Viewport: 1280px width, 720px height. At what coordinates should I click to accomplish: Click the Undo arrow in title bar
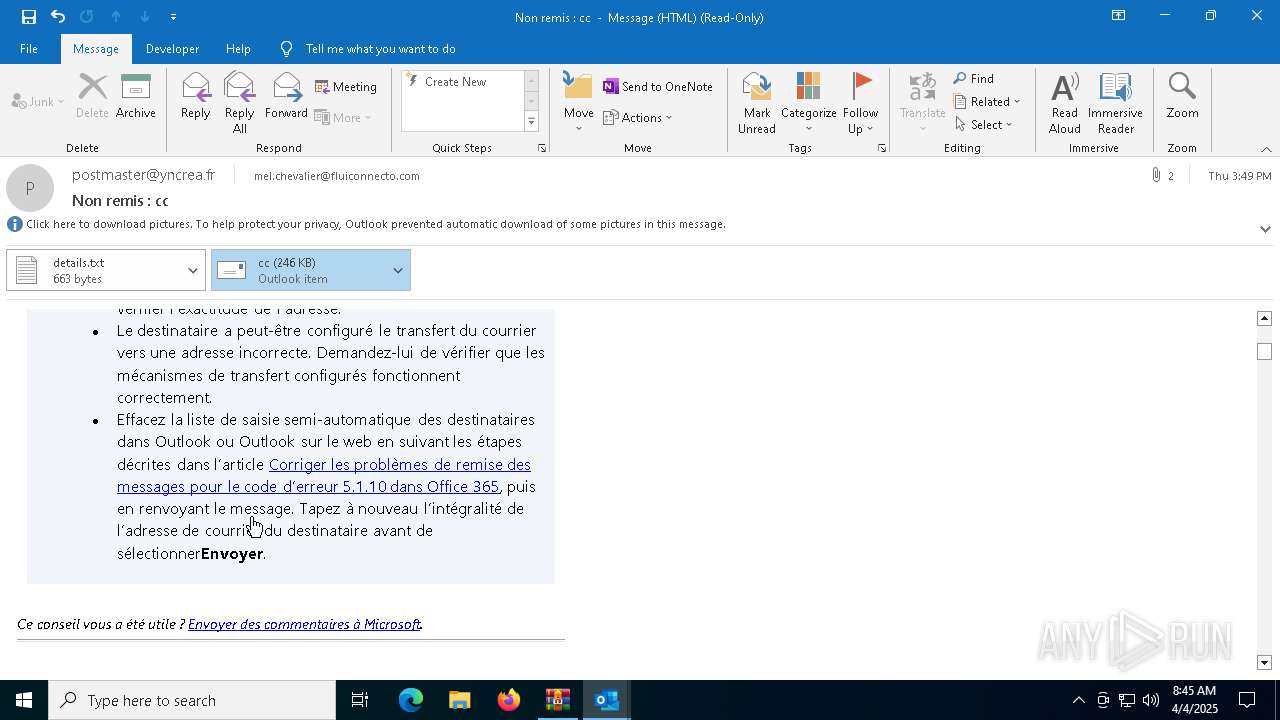58,17
